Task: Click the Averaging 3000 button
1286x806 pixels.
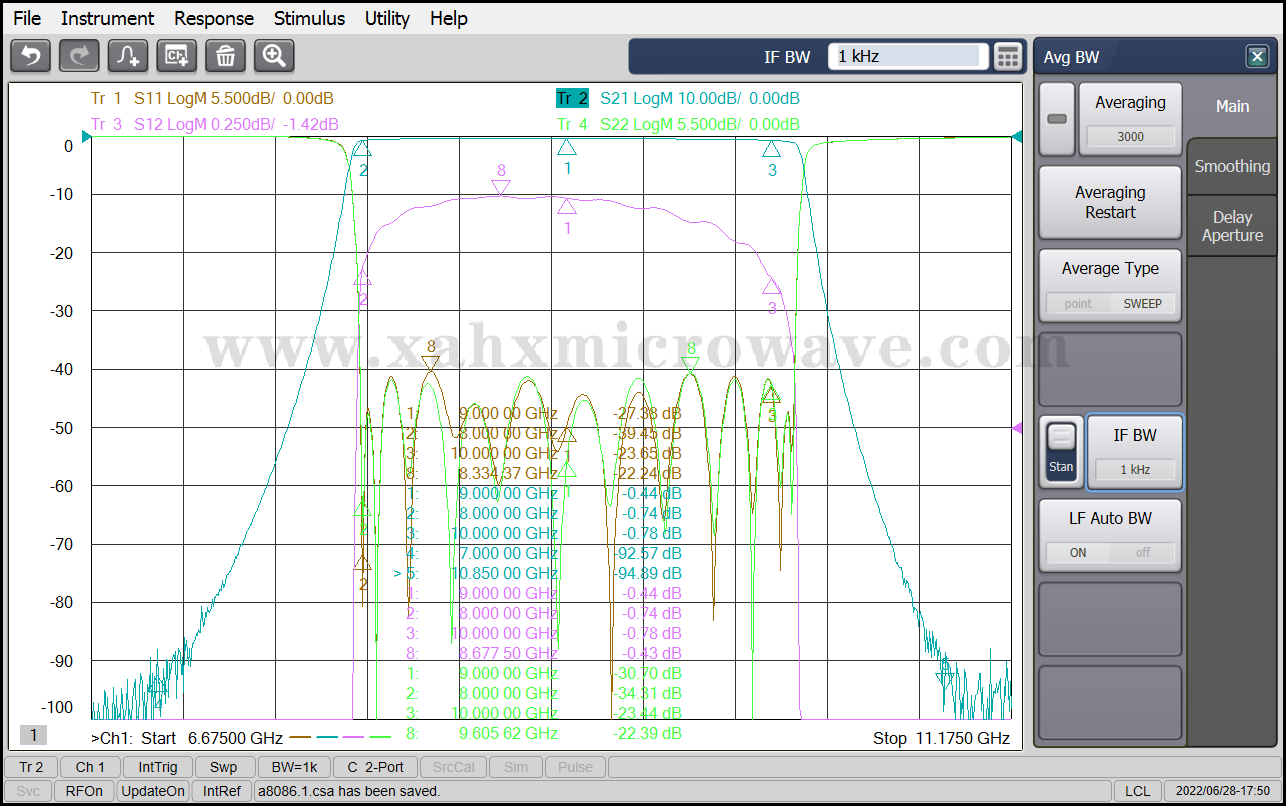Action: [x=1130, y=119]
